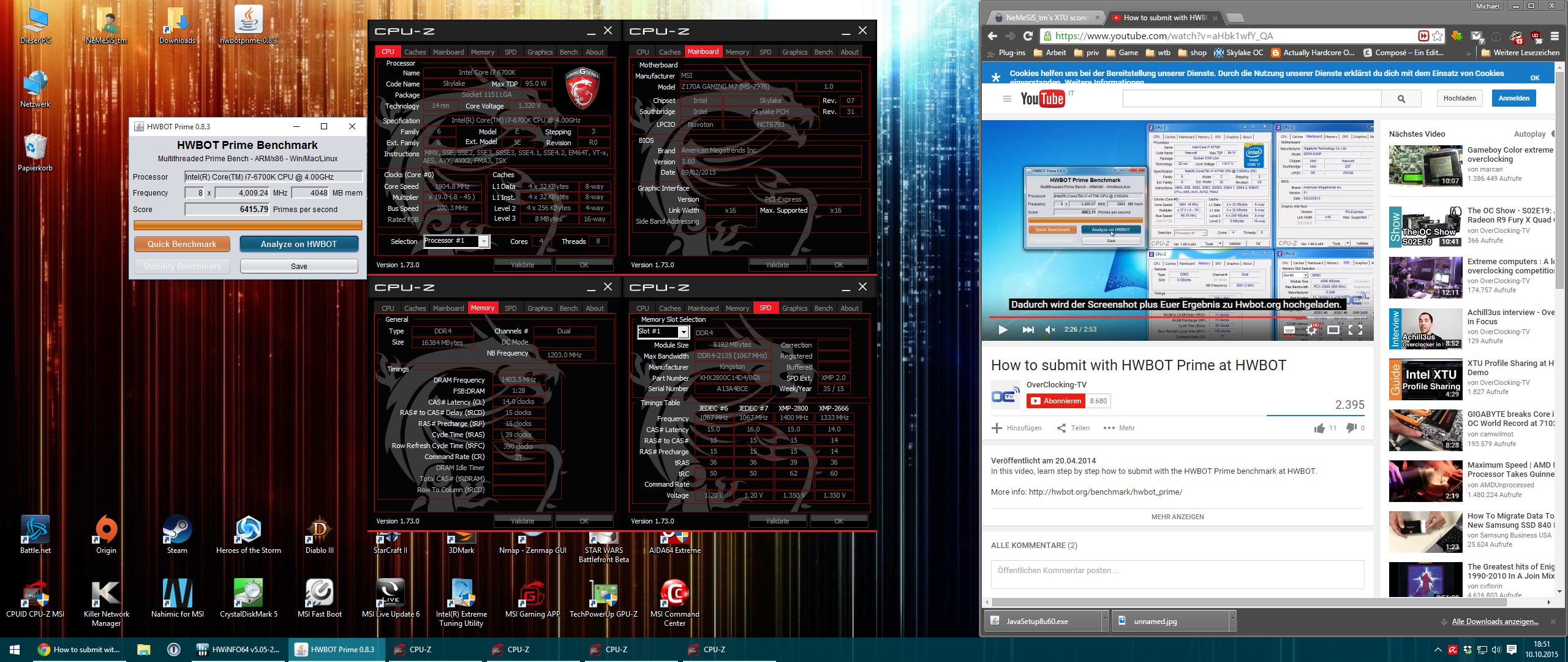Unmute the YouTube player volume
1568x662 pixels.
[x=1050, y=330]
